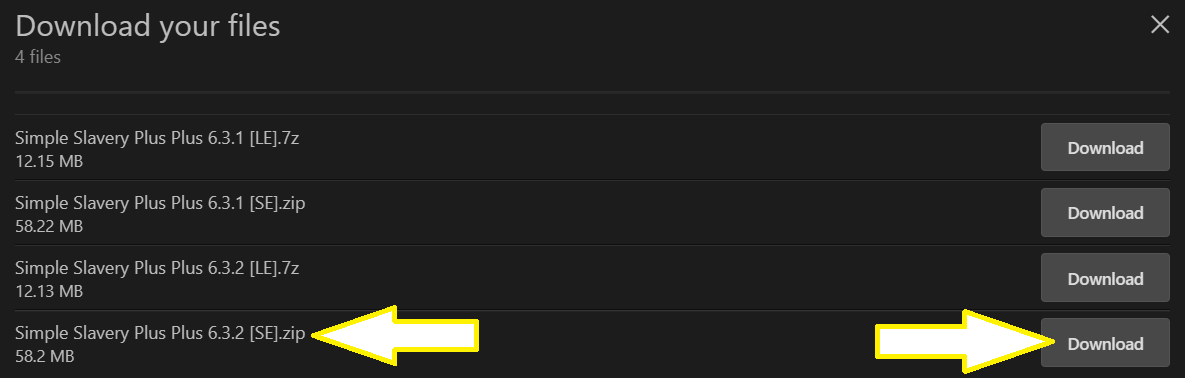Image resolution: width=1185 pixels, height=378 pixels.
Task: Click the yellow arrow pointing at the file name
Action: point(395,336)
